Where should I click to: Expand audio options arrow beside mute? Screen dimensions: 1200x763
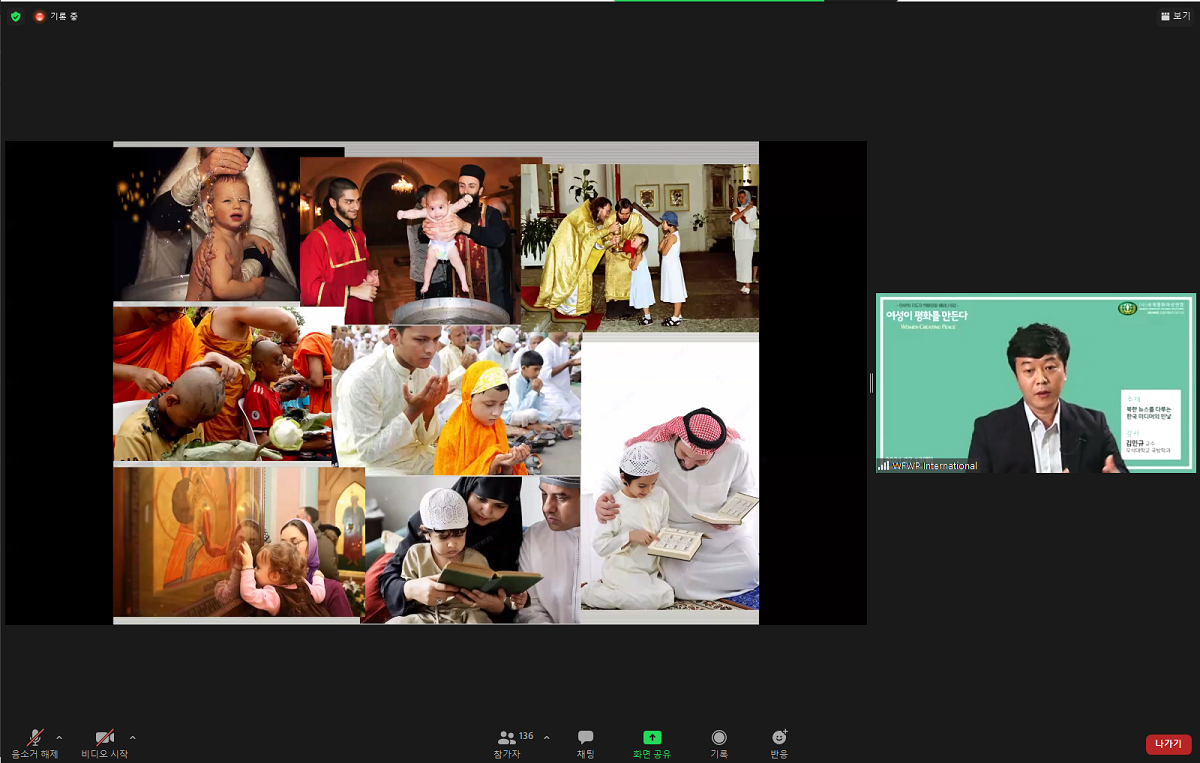[59, 738]
